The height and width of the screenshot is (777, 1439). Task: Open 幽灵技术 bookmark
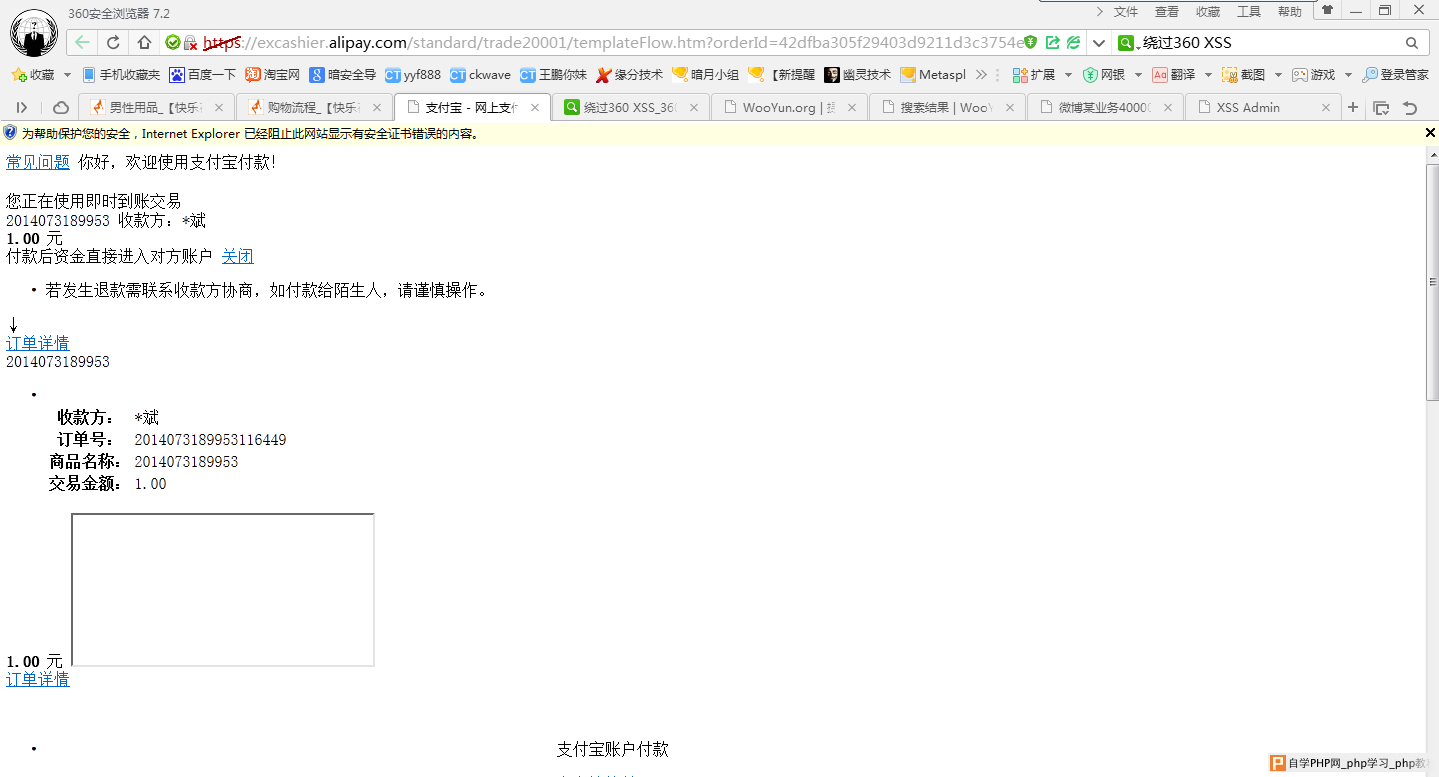(x=857, y=75)
